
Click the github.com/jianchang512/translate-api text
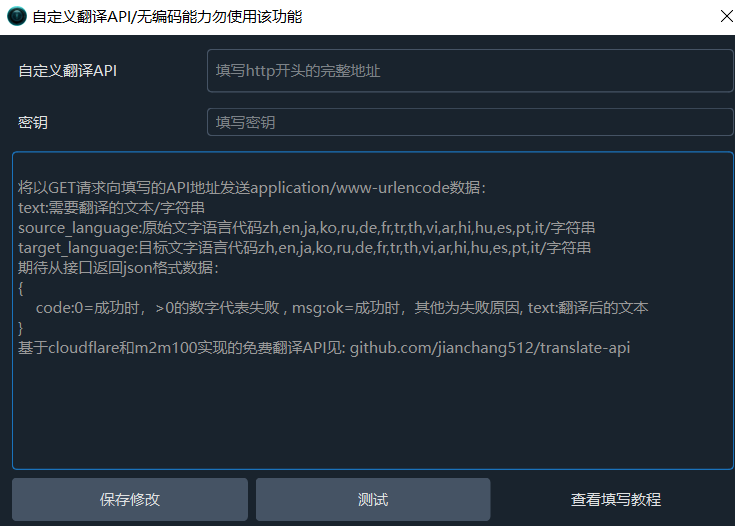[x=489, y=348]
